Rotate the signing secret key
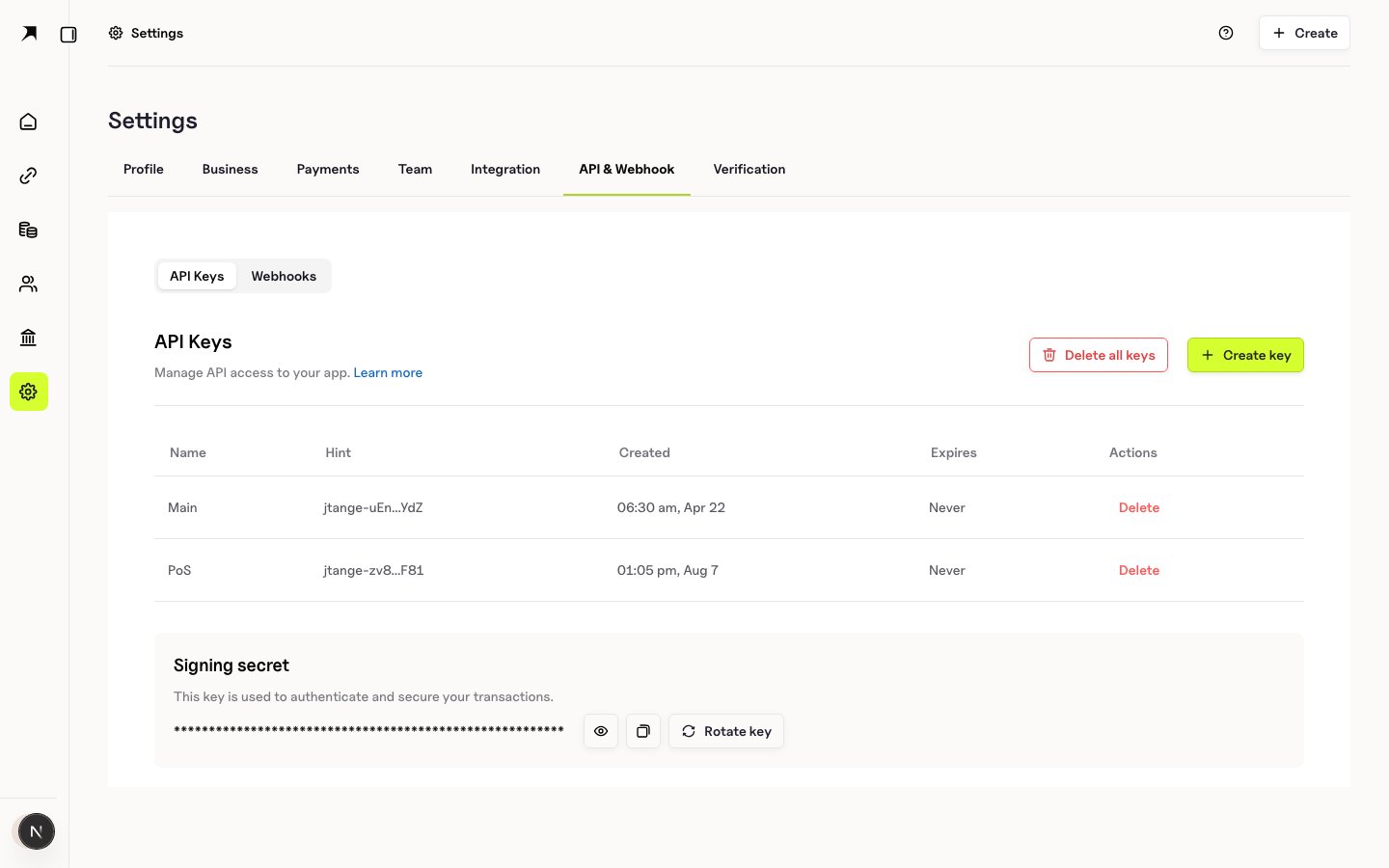 point(726,731)
